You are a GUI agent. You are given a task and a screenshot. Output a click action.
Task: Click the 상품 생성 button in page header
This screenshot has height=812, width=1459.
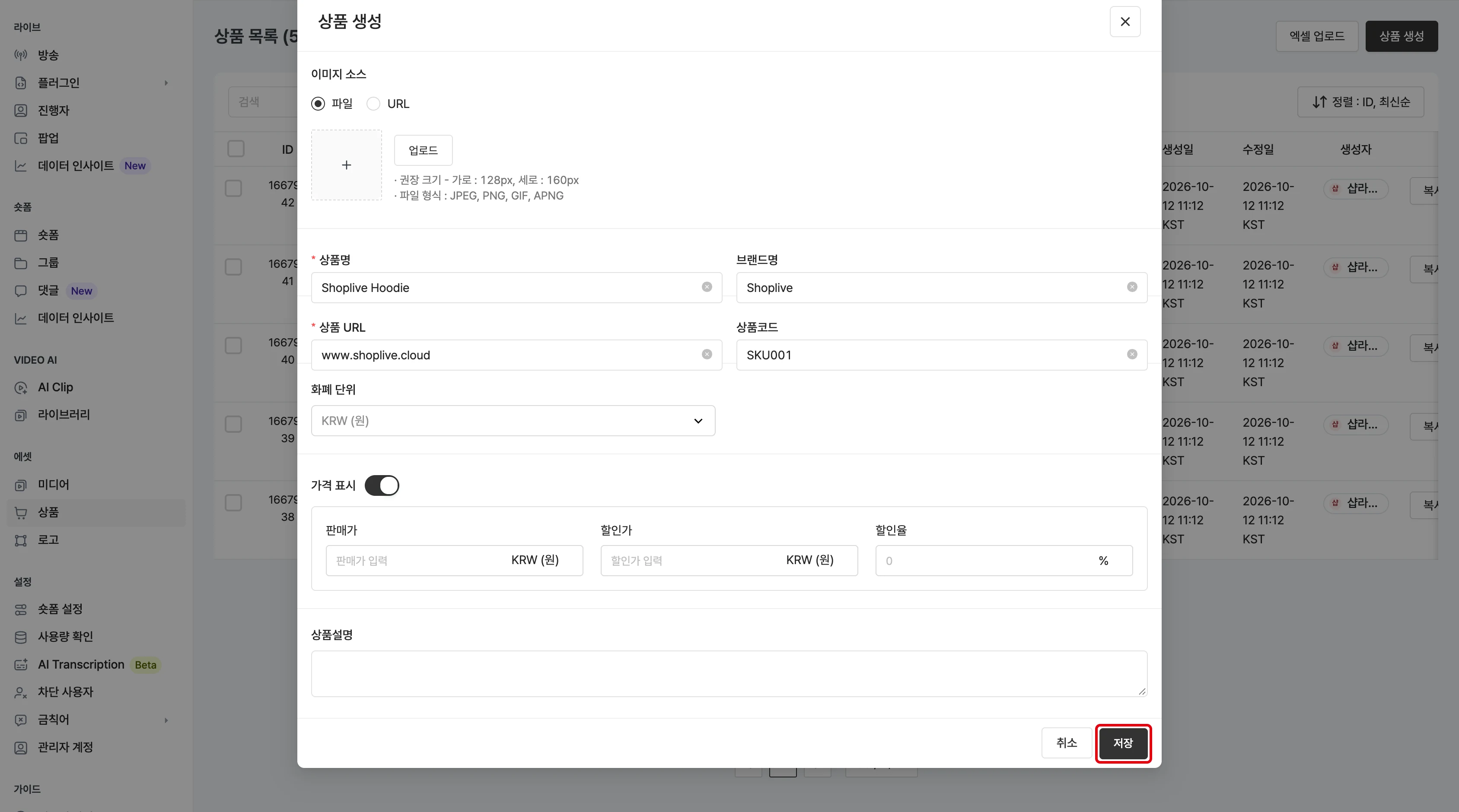pyautogui.click(x=1402, y=36)
